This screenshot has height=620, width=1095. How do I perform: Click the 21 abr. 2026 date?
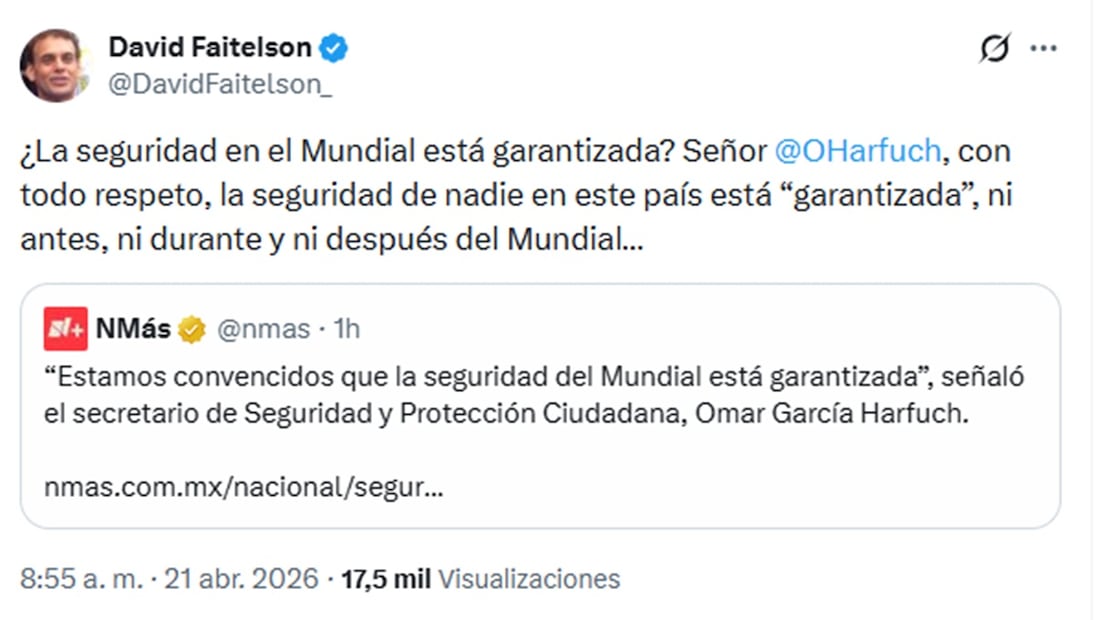tap(245, 578)
